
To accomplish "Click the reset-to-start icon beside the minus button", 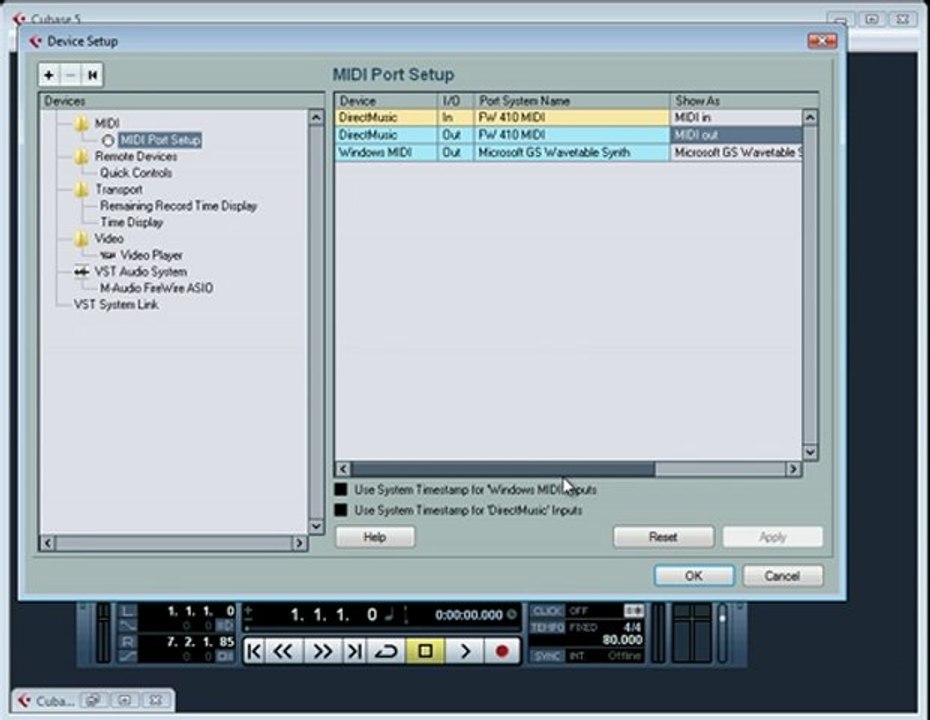I will (92, 75).
